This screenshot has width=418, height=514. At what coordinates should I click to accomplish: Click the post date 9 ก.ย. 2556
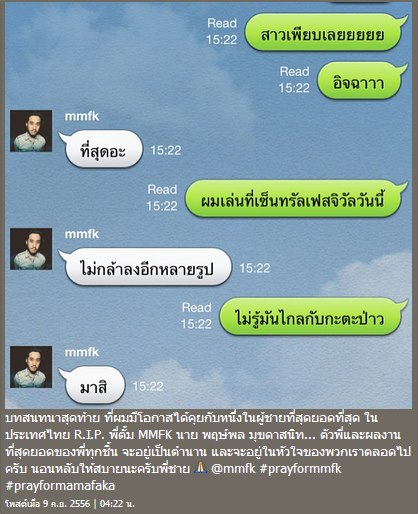coord(66,503)
